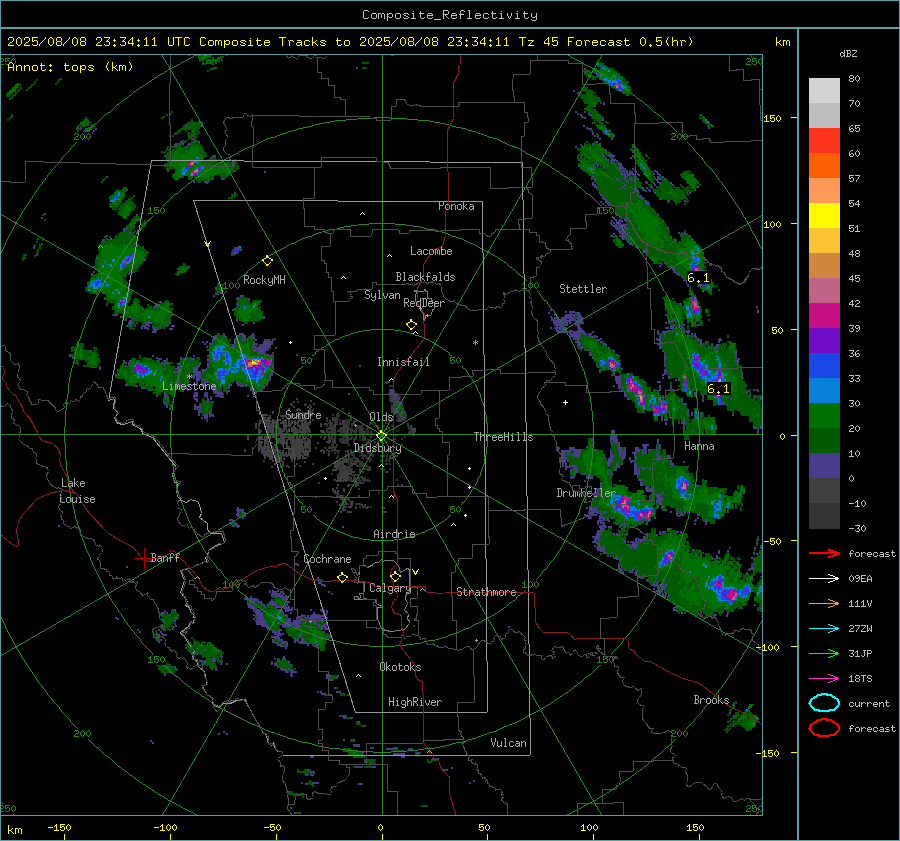Screen dimensions: 900x841
Task: Pick the magenta 42 dBZ color swatch
Action: 824,315
